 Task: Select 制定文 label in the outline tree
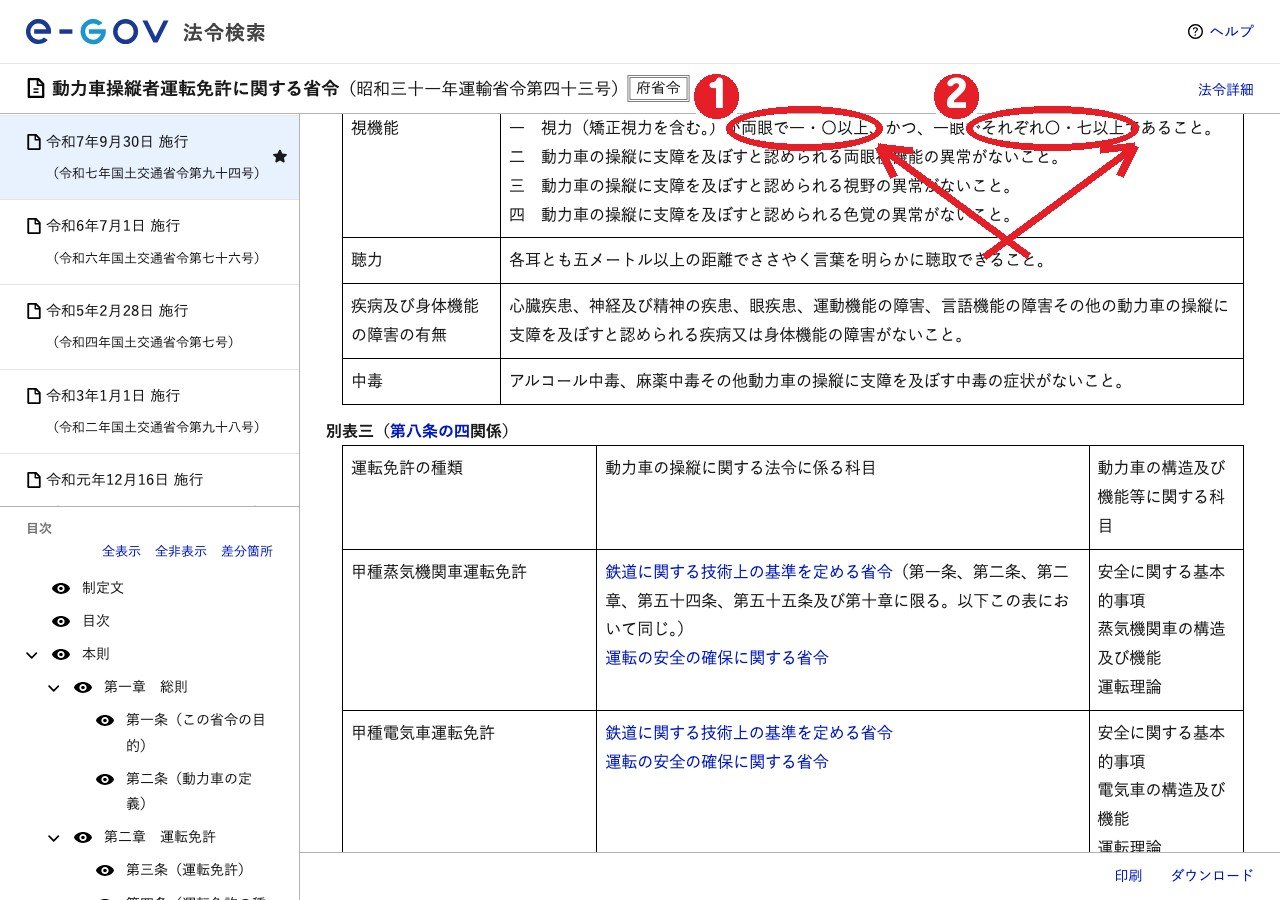103,588
